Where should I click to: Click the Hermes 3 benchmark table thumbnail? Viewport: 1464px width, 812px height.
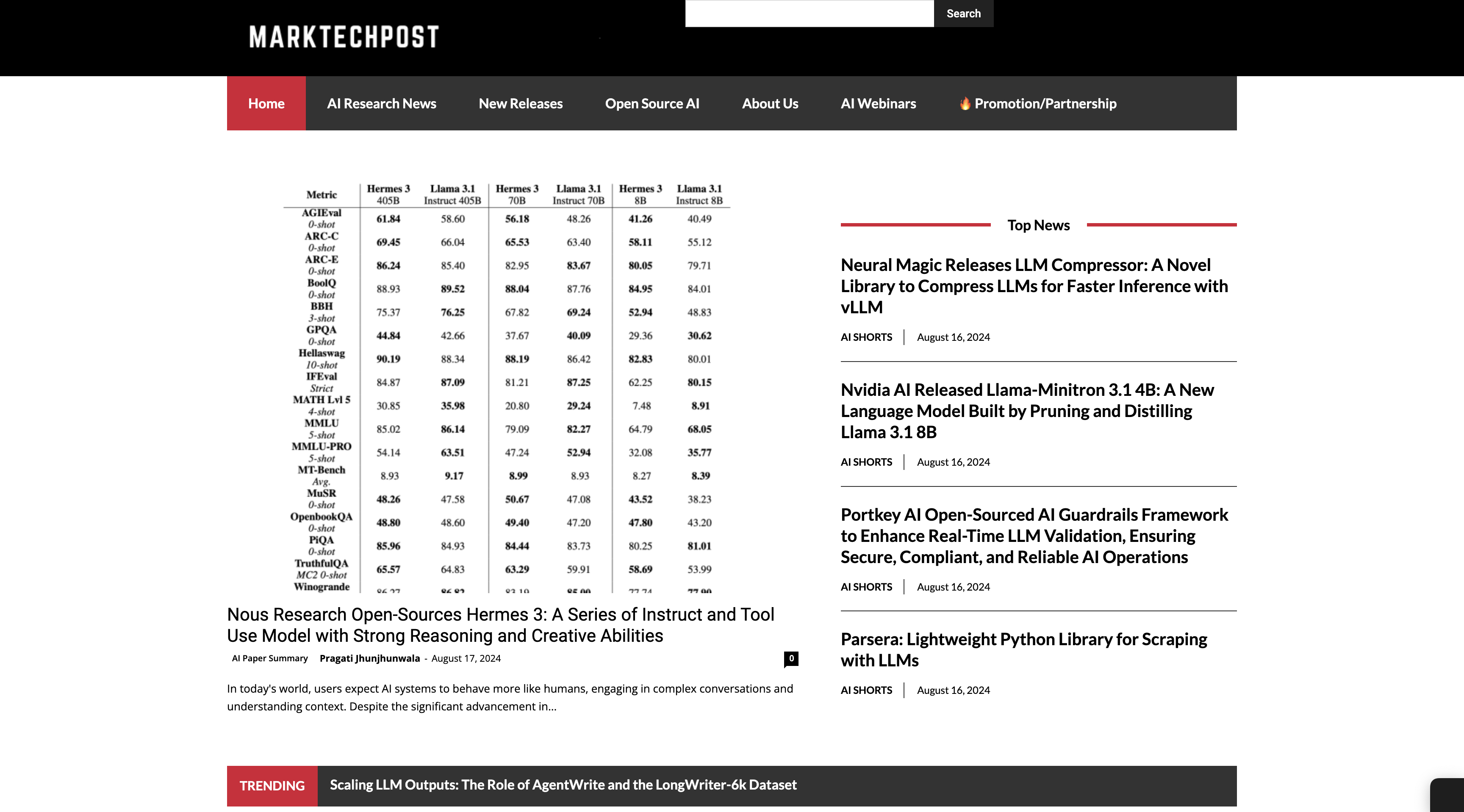506,388
